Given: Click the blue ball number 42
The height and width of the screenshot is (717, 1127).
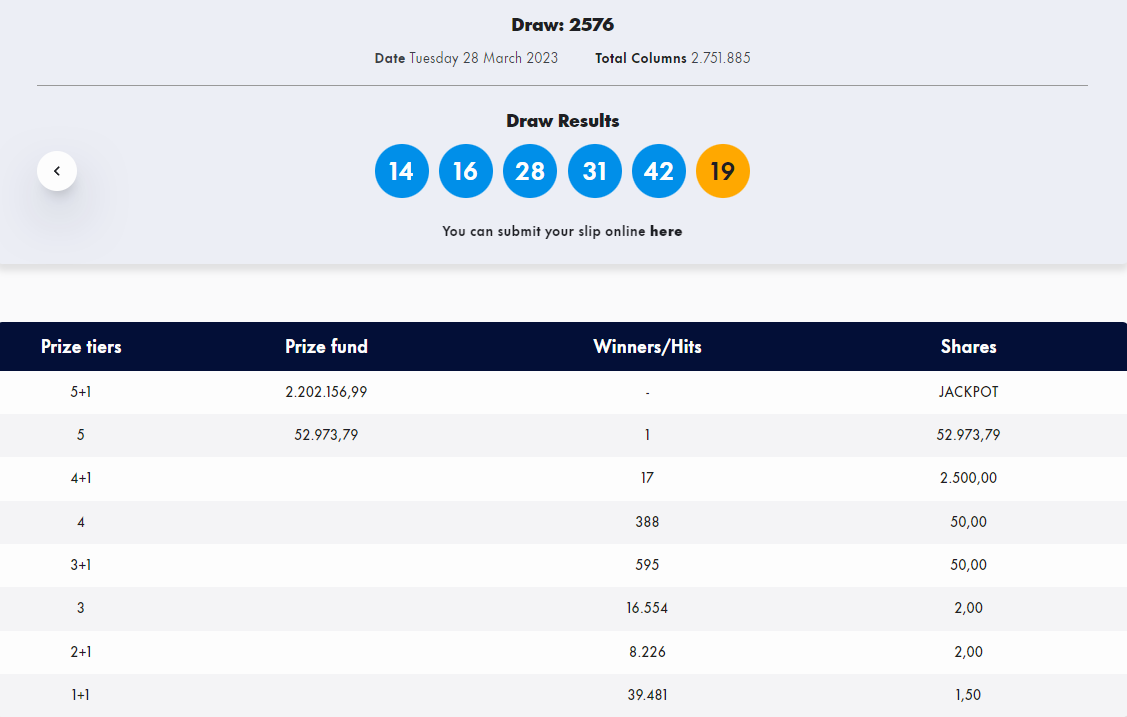Looking at the screenshot, I should [659, 171].
